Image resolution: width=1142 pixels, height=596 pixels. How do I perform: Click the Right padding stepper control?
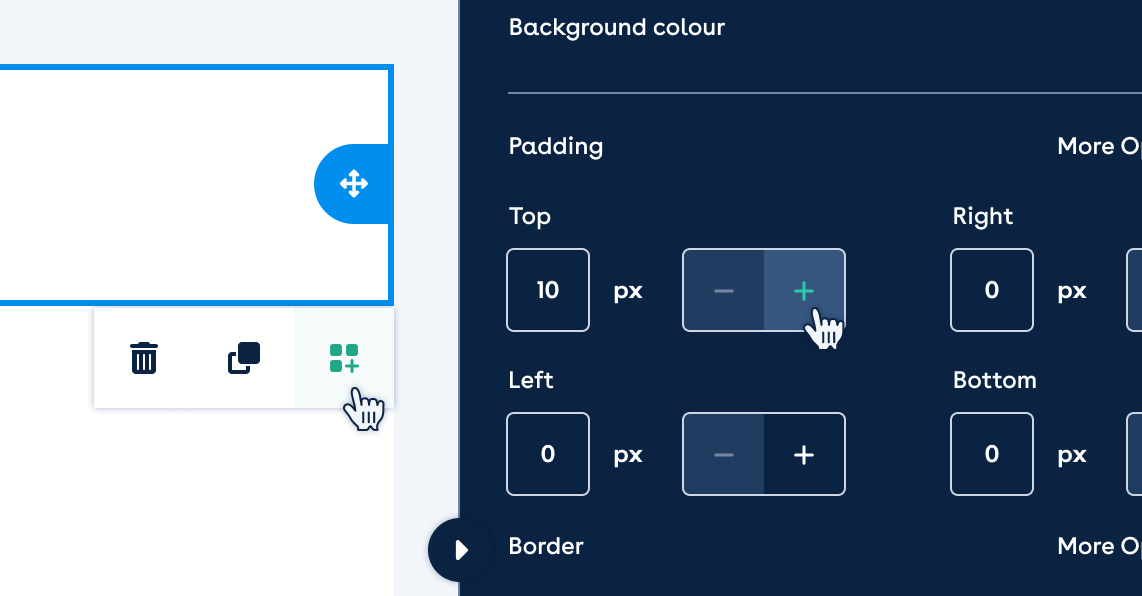(1134, 290)
